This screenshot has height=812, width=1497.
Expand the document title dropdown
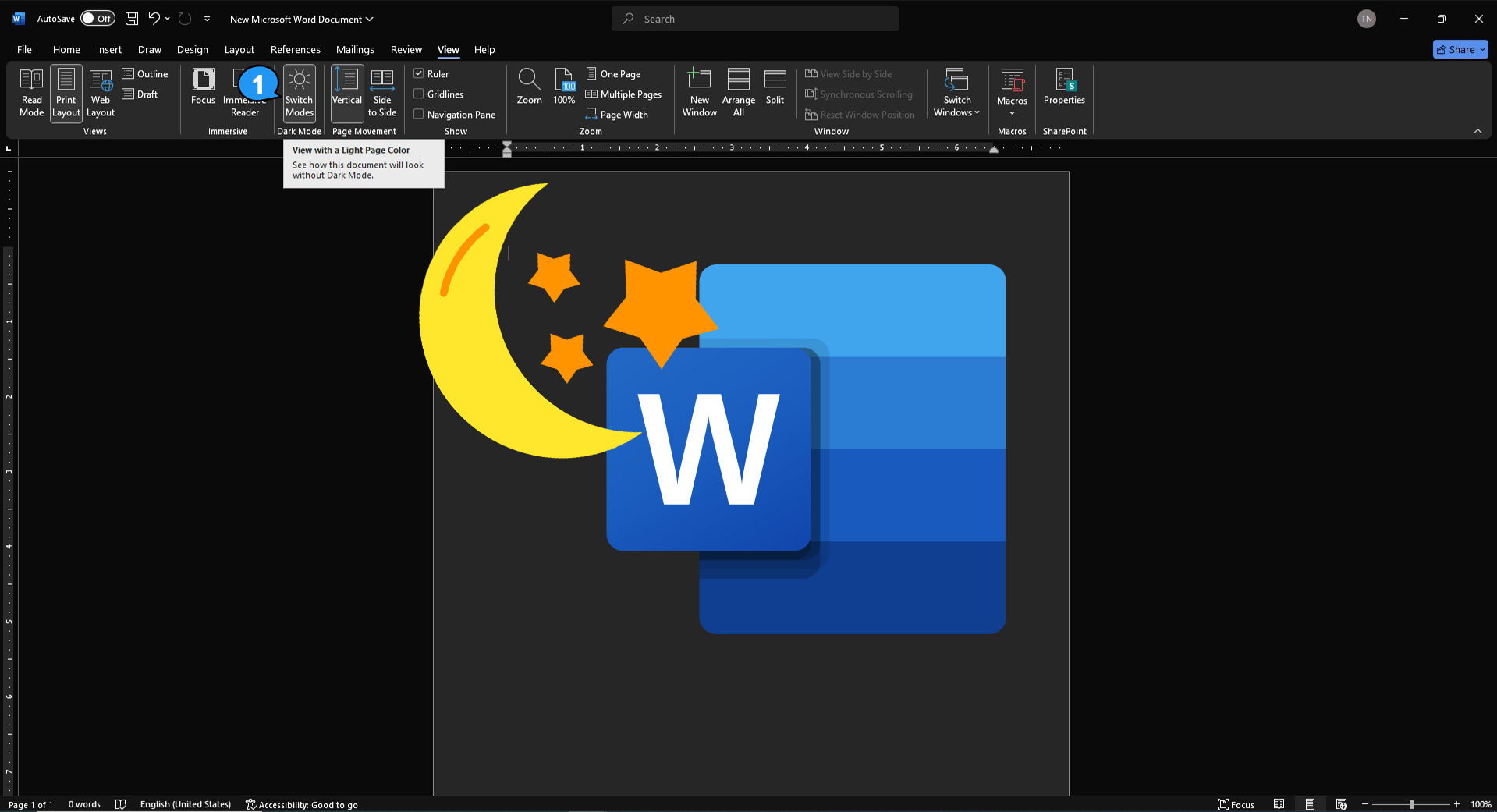[370, 19]
